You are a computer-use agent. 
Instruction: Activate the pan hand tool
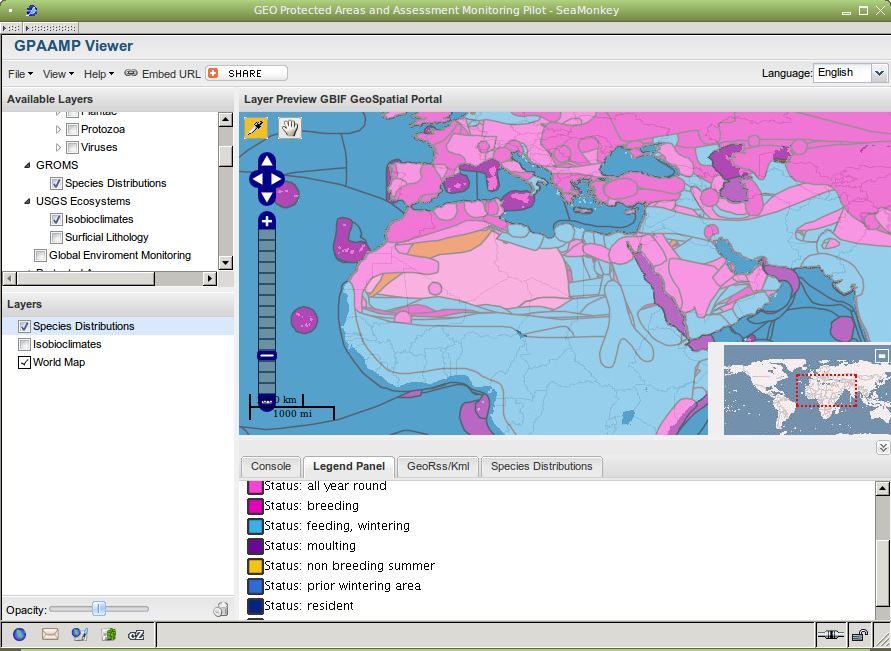pyautogui.click(x=290, y=128)
